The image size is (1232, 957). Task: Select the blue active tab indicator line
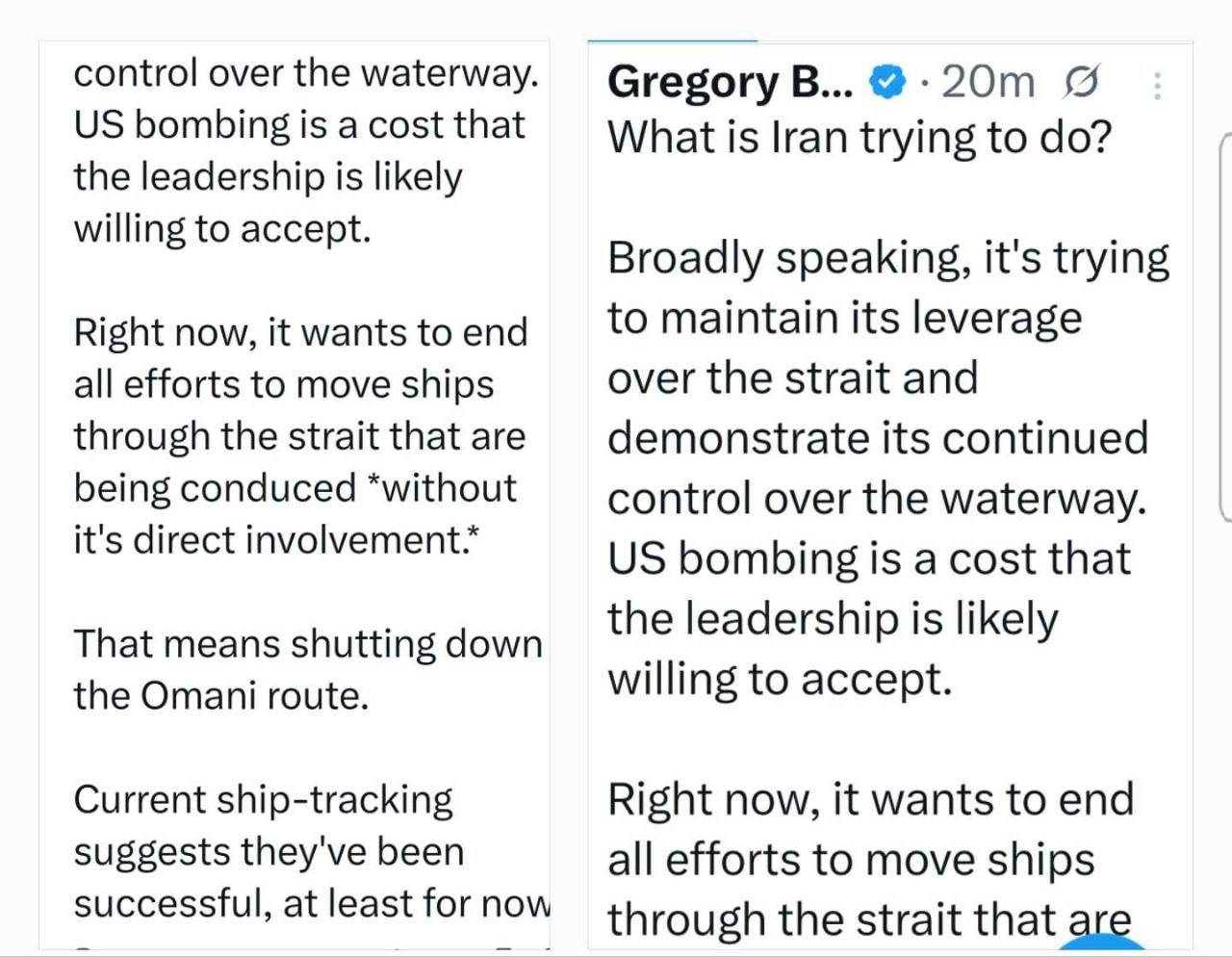673,41
